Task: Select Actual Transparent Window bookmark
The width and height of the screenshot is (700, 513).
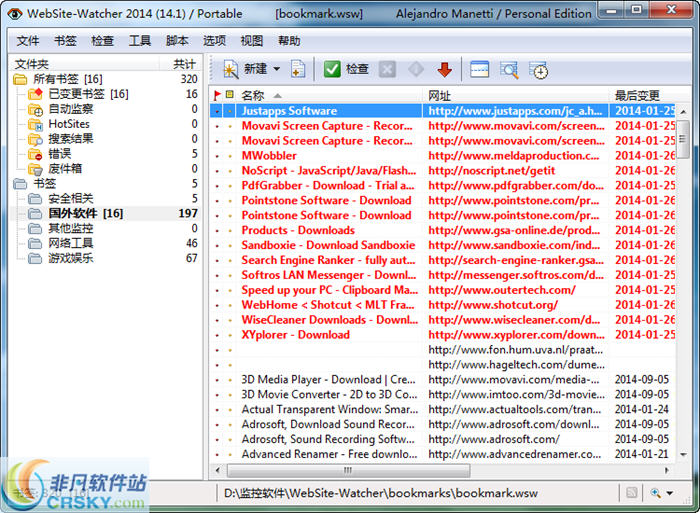Action: coord(330,409)
